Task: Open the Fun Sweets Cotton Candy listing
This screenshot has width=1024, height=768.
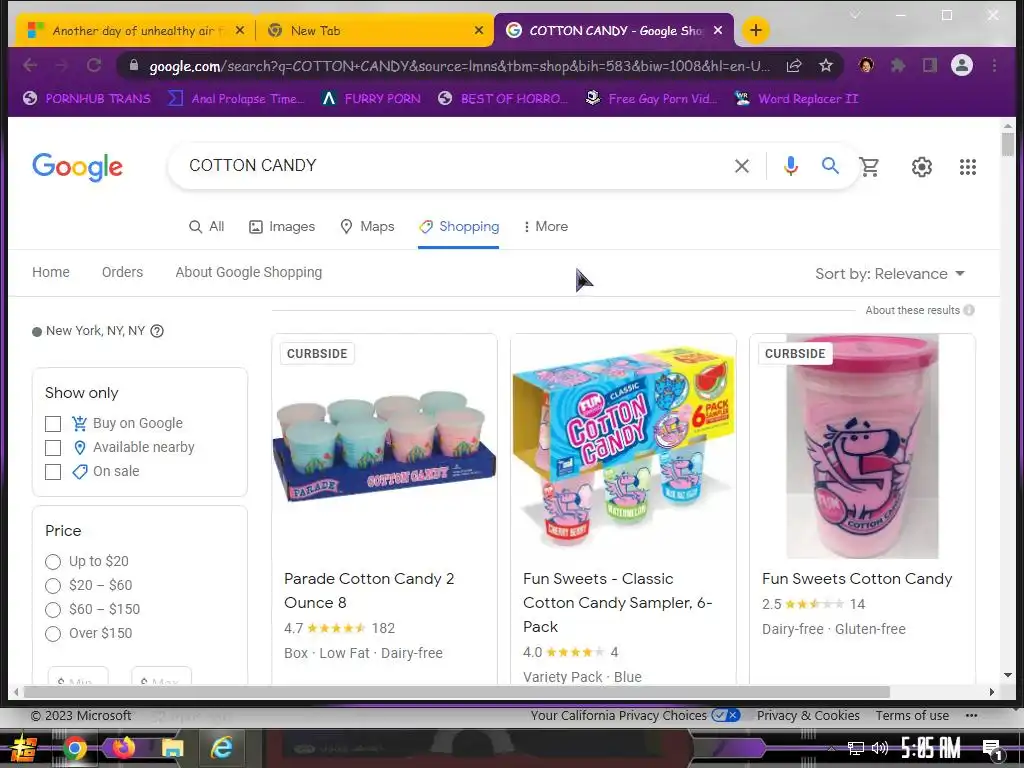Action: tap(857, 579)
